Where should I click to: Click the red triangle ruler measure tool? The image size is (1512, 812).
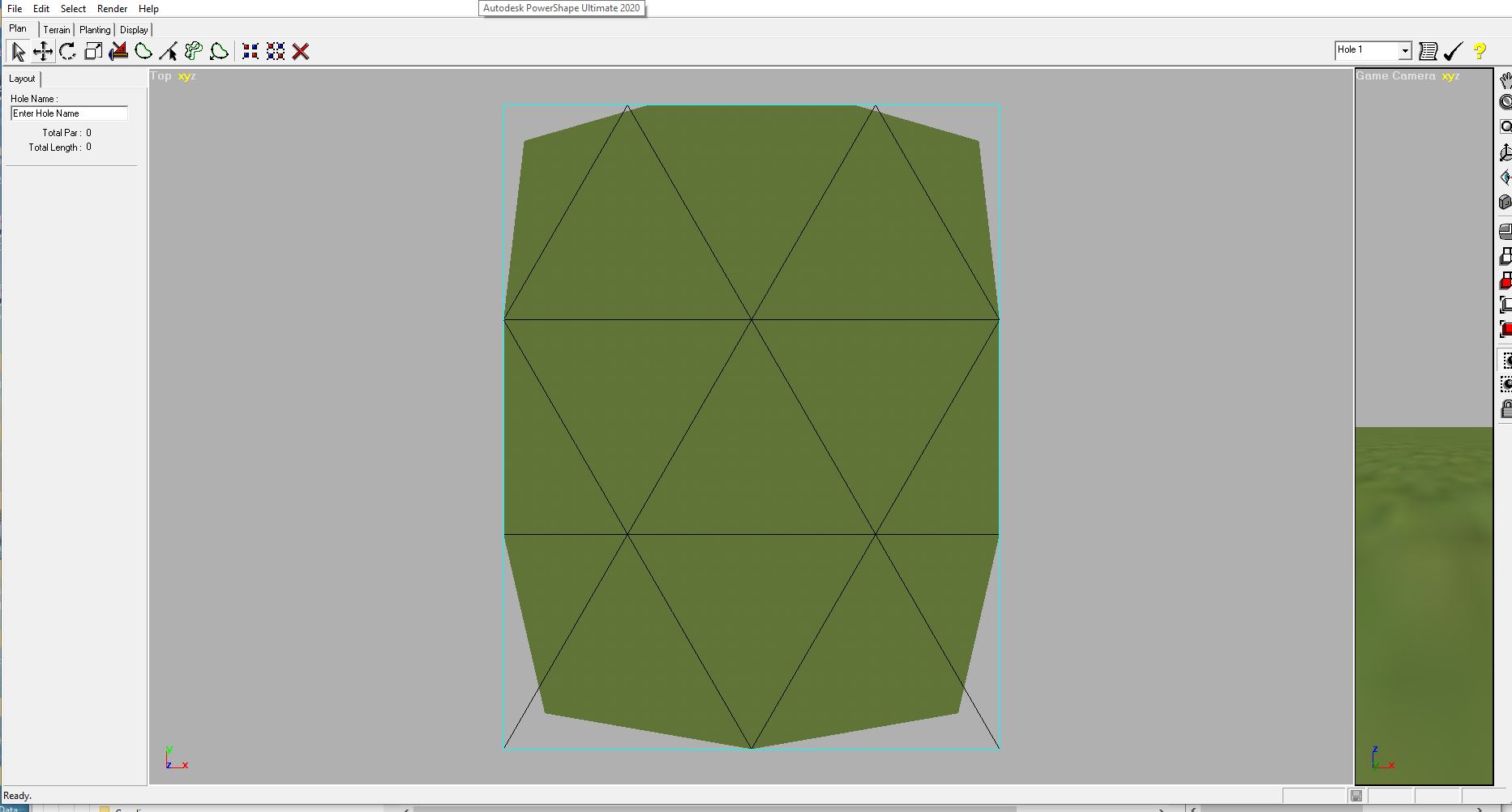coord(118,52)
